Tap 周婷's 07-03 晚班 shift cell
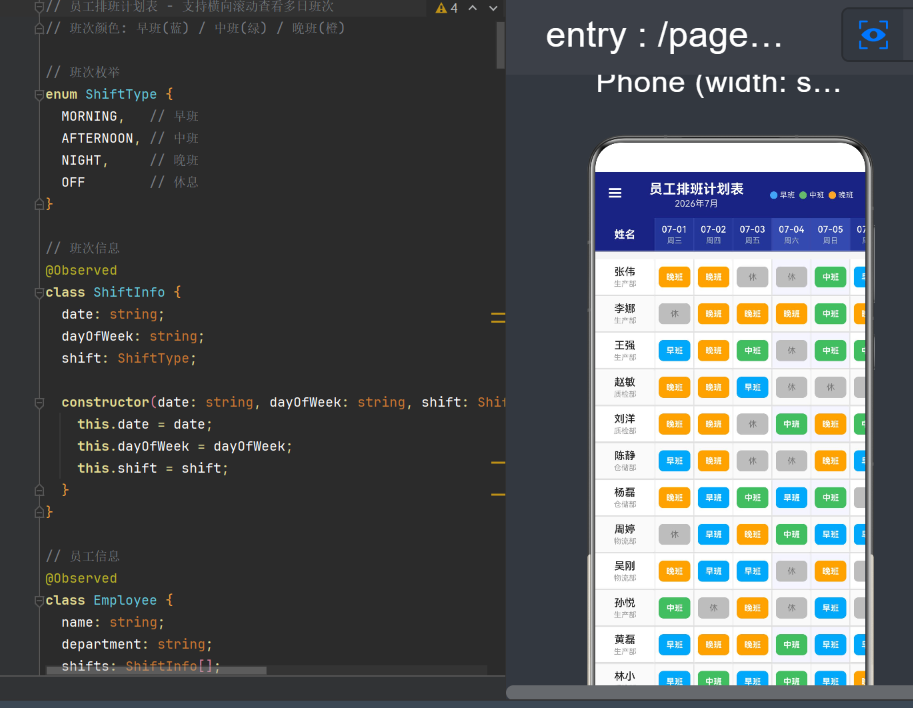Viewport: 913px width, 708px height. coord(752,534)
